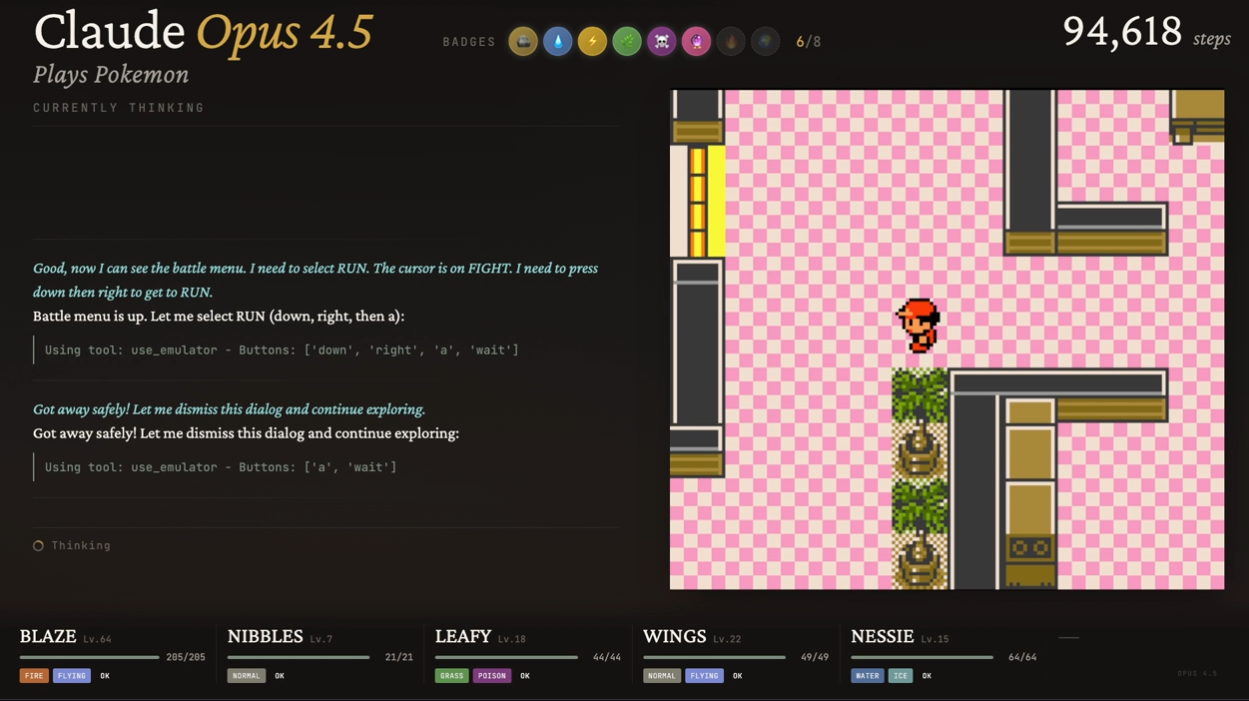Click LEAFY's 44/44 HP value

tap(607, 657)
